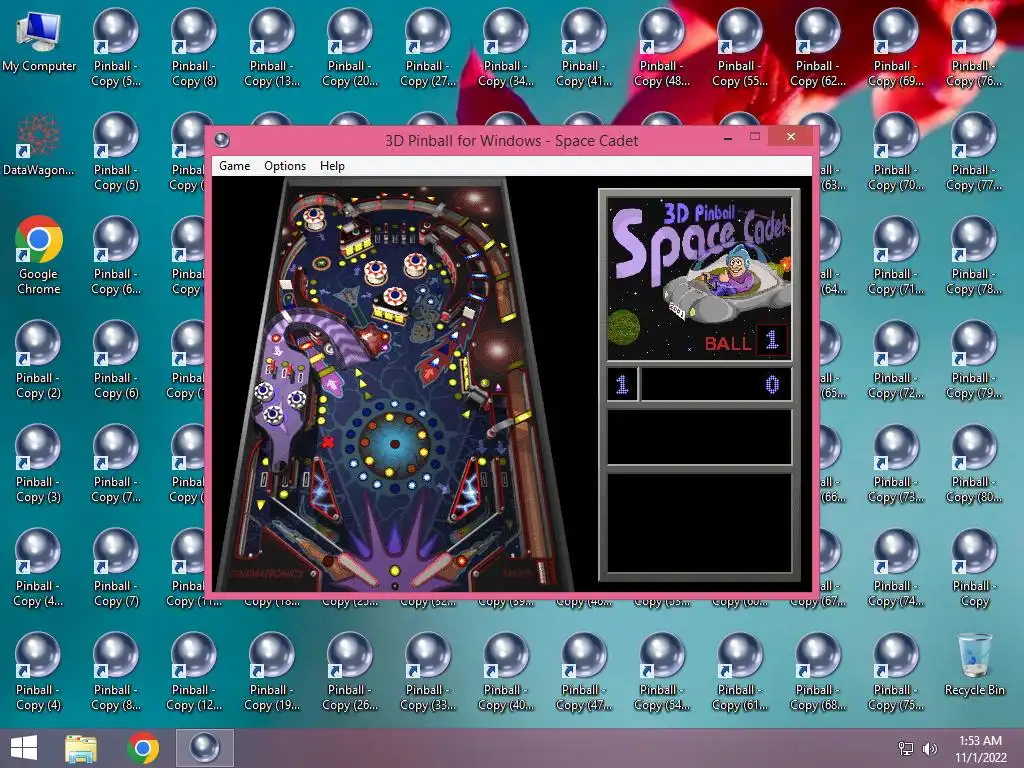Open the Game menu in Pinball
Screen dimensions: 1024x768
234,166
